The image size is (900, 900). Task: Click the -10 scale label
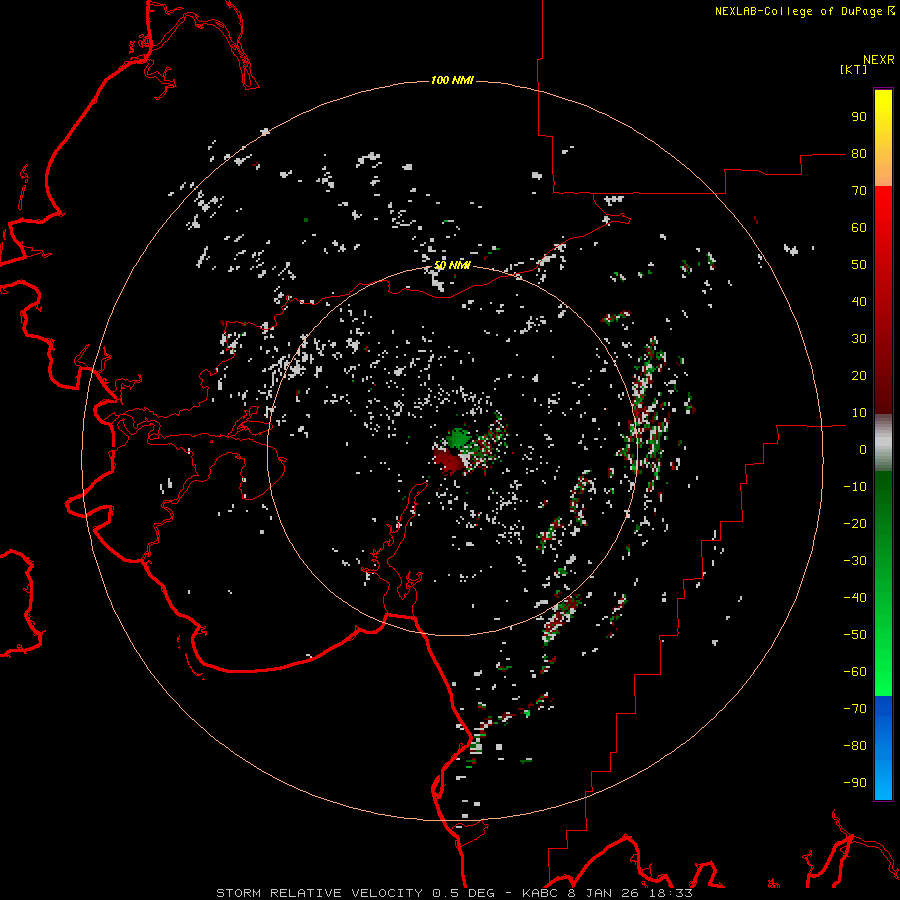[x=855, y=487]
